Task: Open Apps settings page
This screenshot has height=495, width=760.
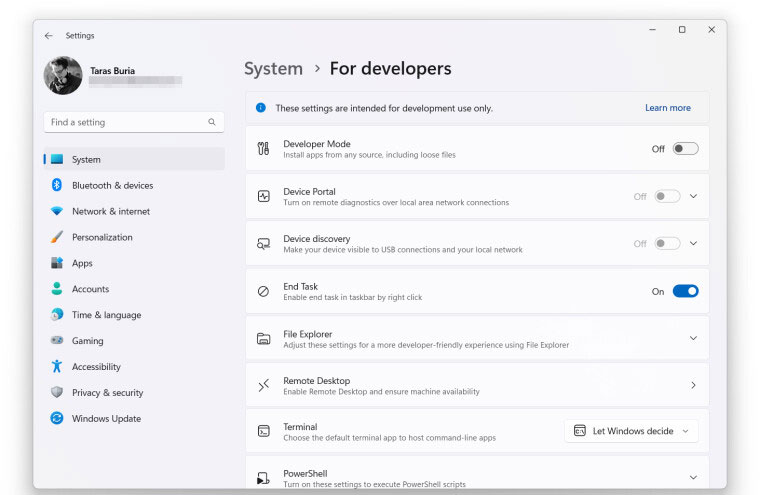Action: tap(134, 263)
